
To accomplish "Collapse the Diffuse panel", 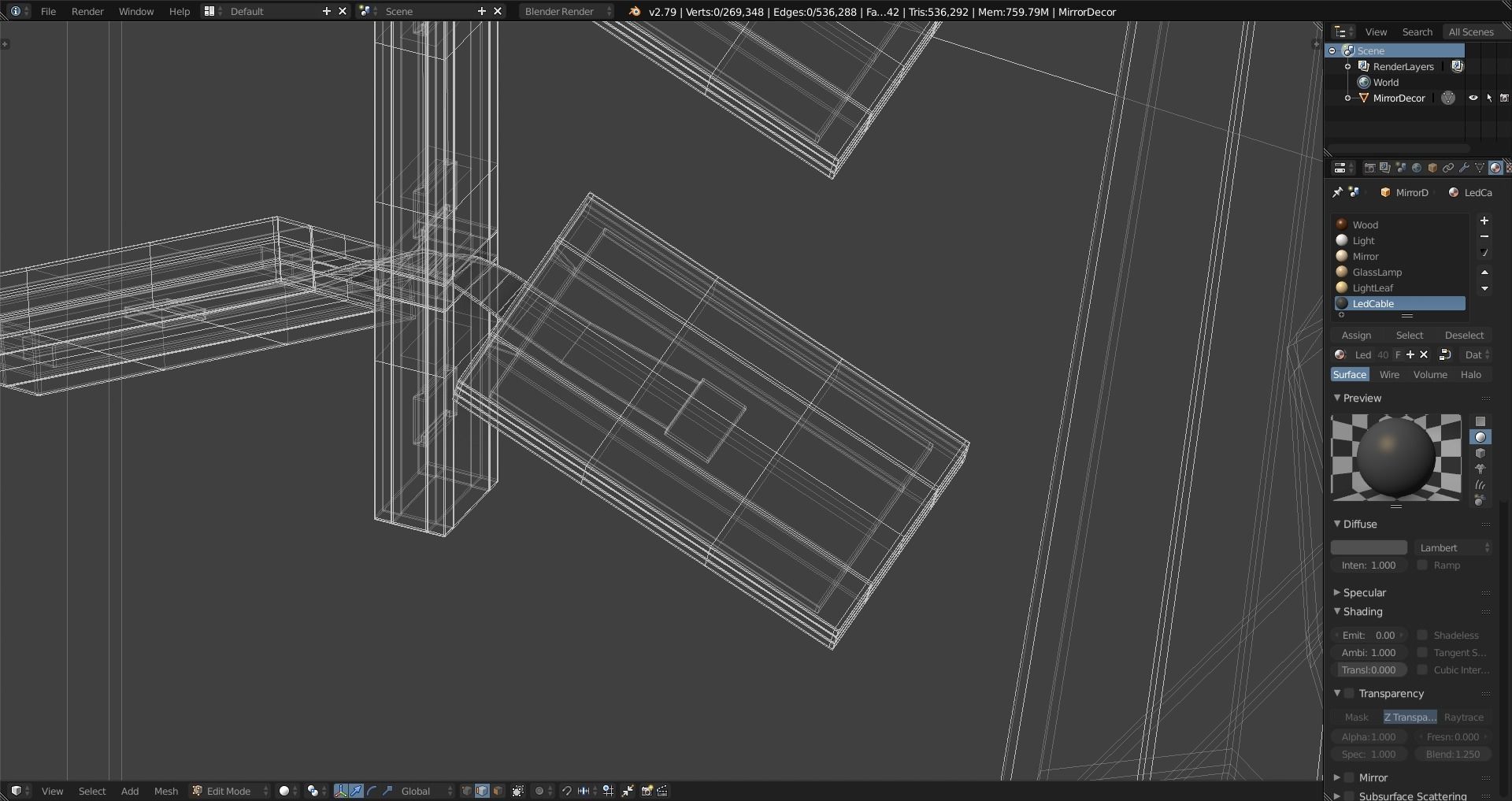I will (1336, 524).
